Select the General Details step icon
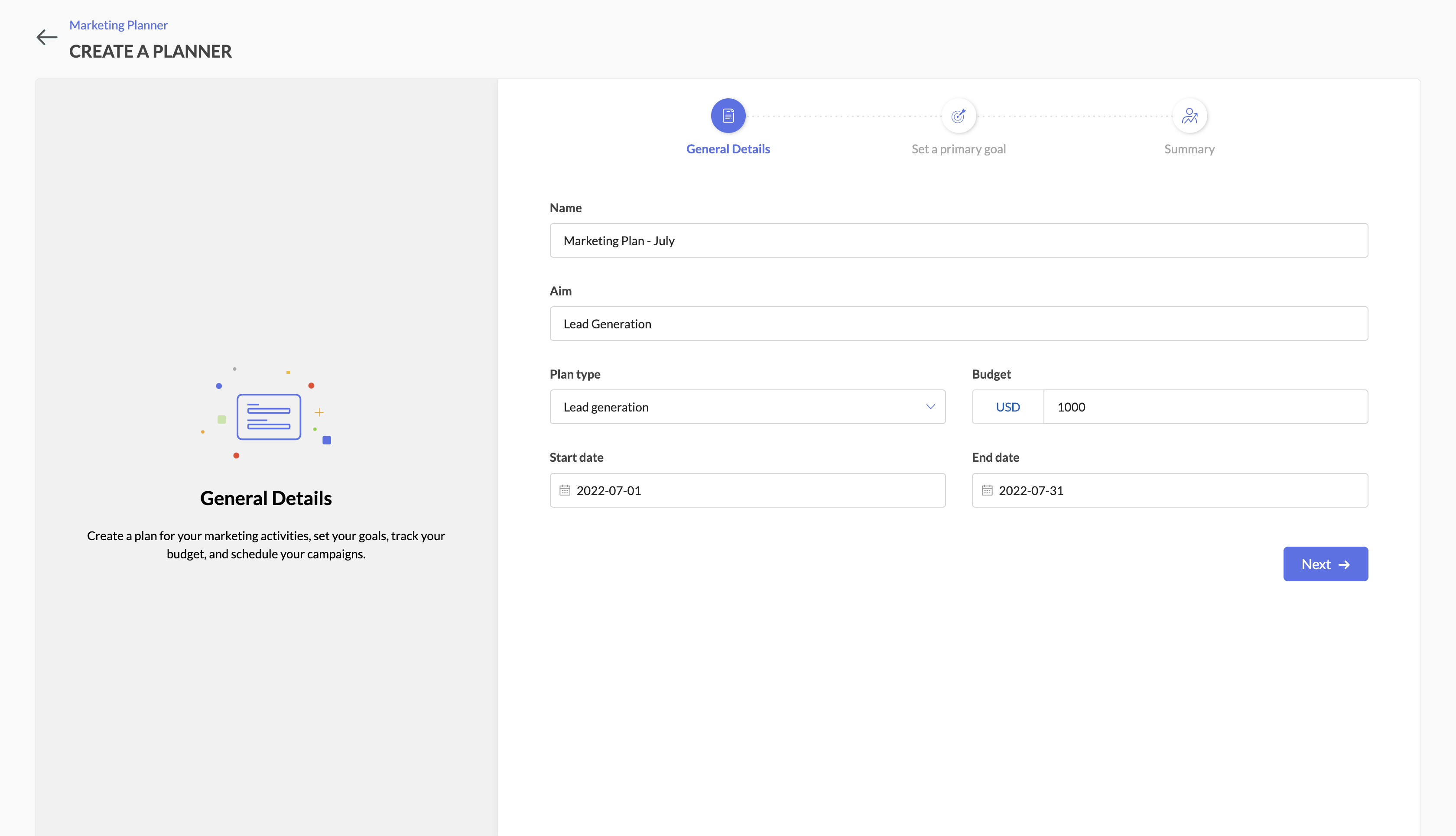Screen dimensions: 1456x836 coord(728,115)
